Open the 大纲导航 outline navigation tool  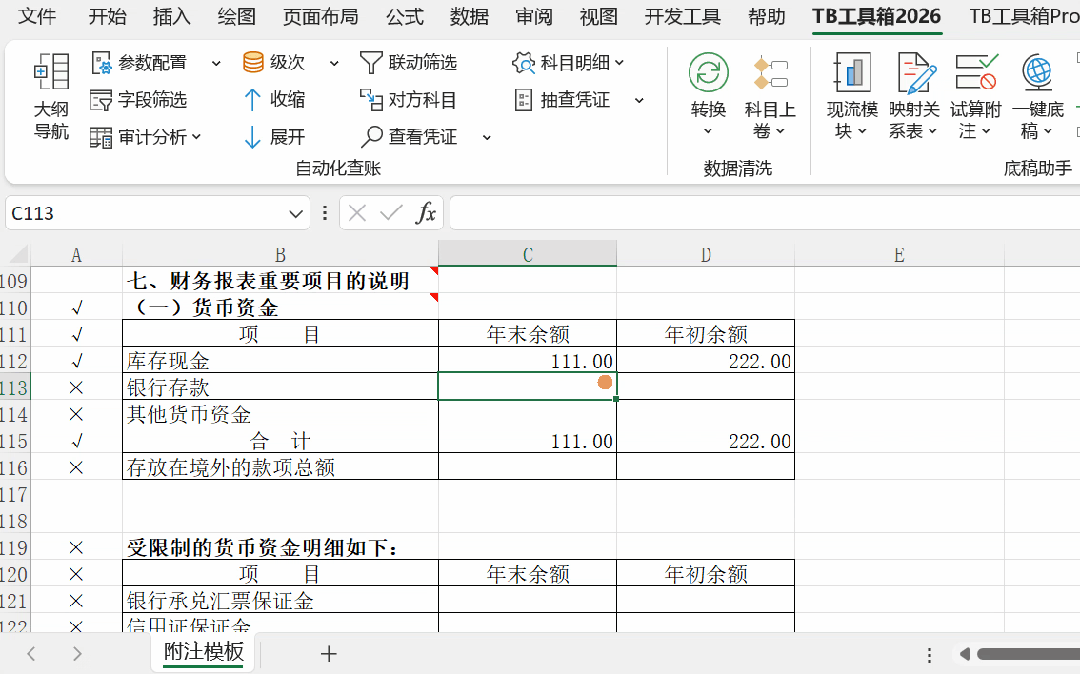point(52,96)
